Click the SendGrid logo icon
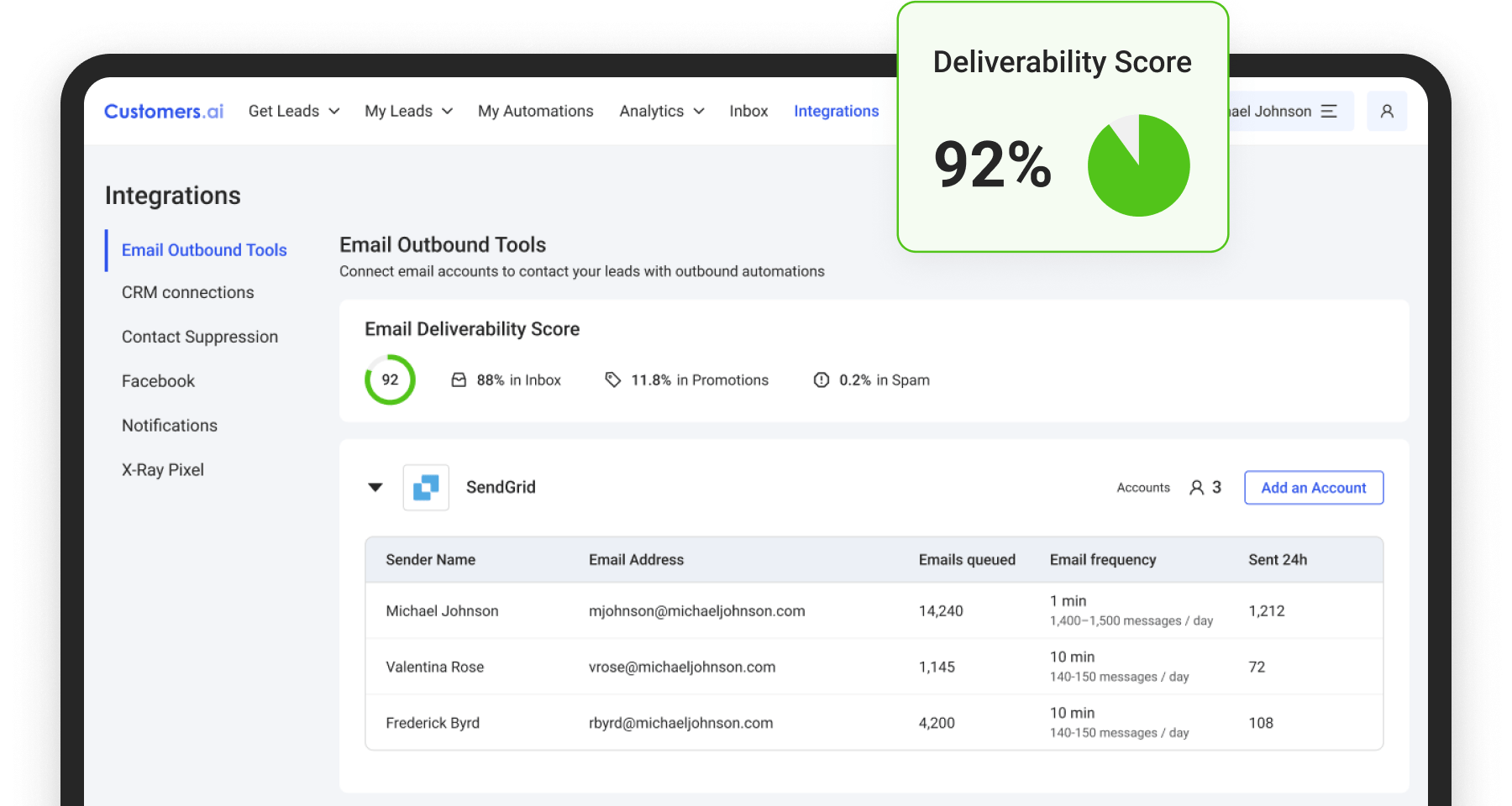 pyautogui.click(x=426, y=488)
